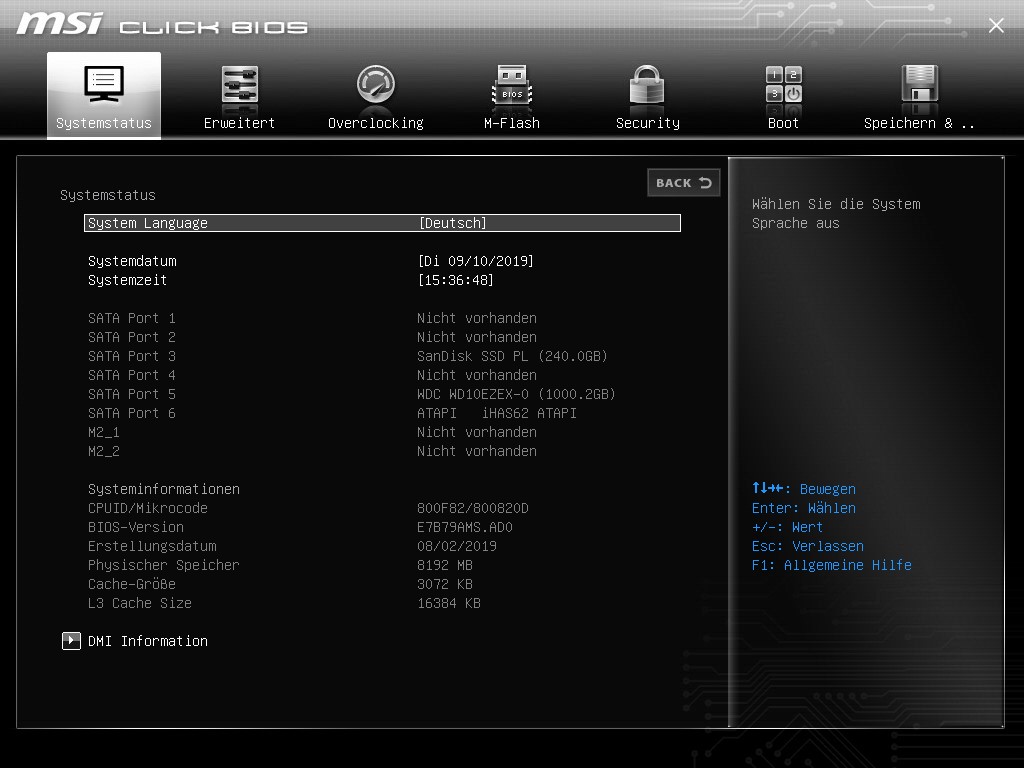Click the 08/02/2019 build date value

point(456,545)
